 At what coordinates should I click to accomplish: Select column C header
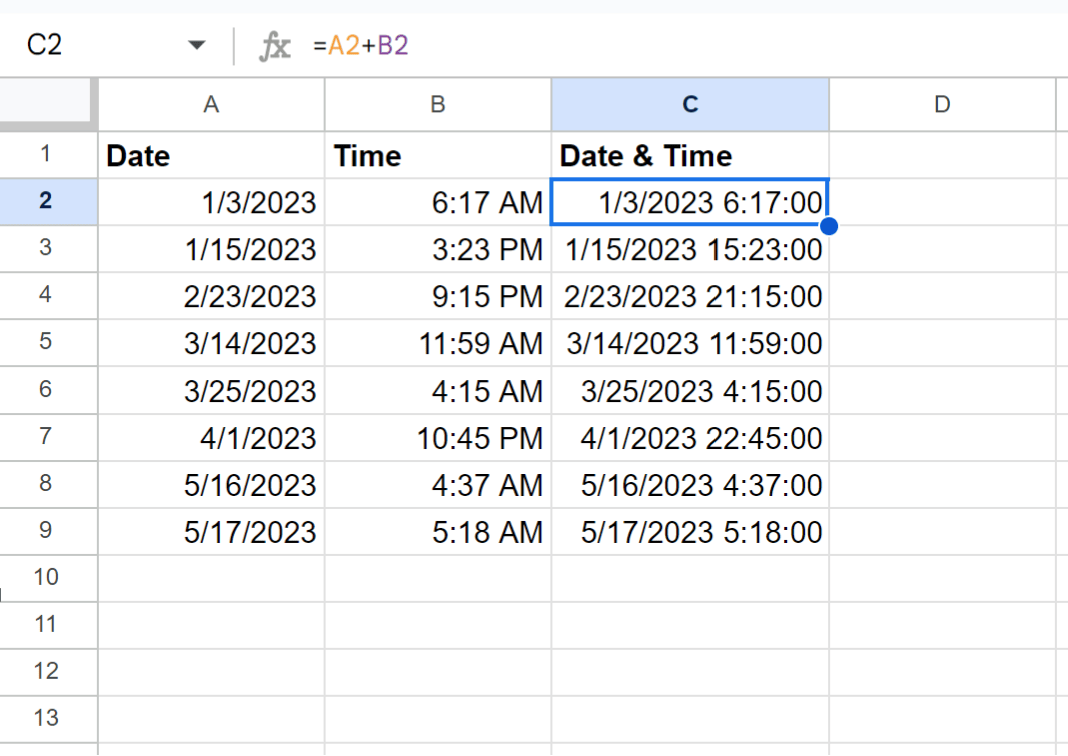(690, 105)
